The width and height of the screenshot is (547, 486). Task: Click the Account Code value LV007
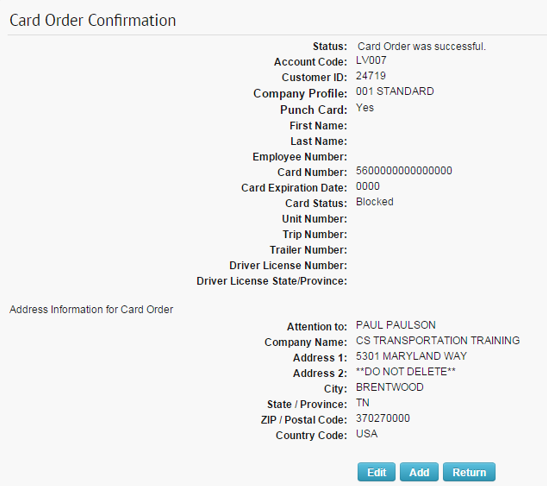371,60
